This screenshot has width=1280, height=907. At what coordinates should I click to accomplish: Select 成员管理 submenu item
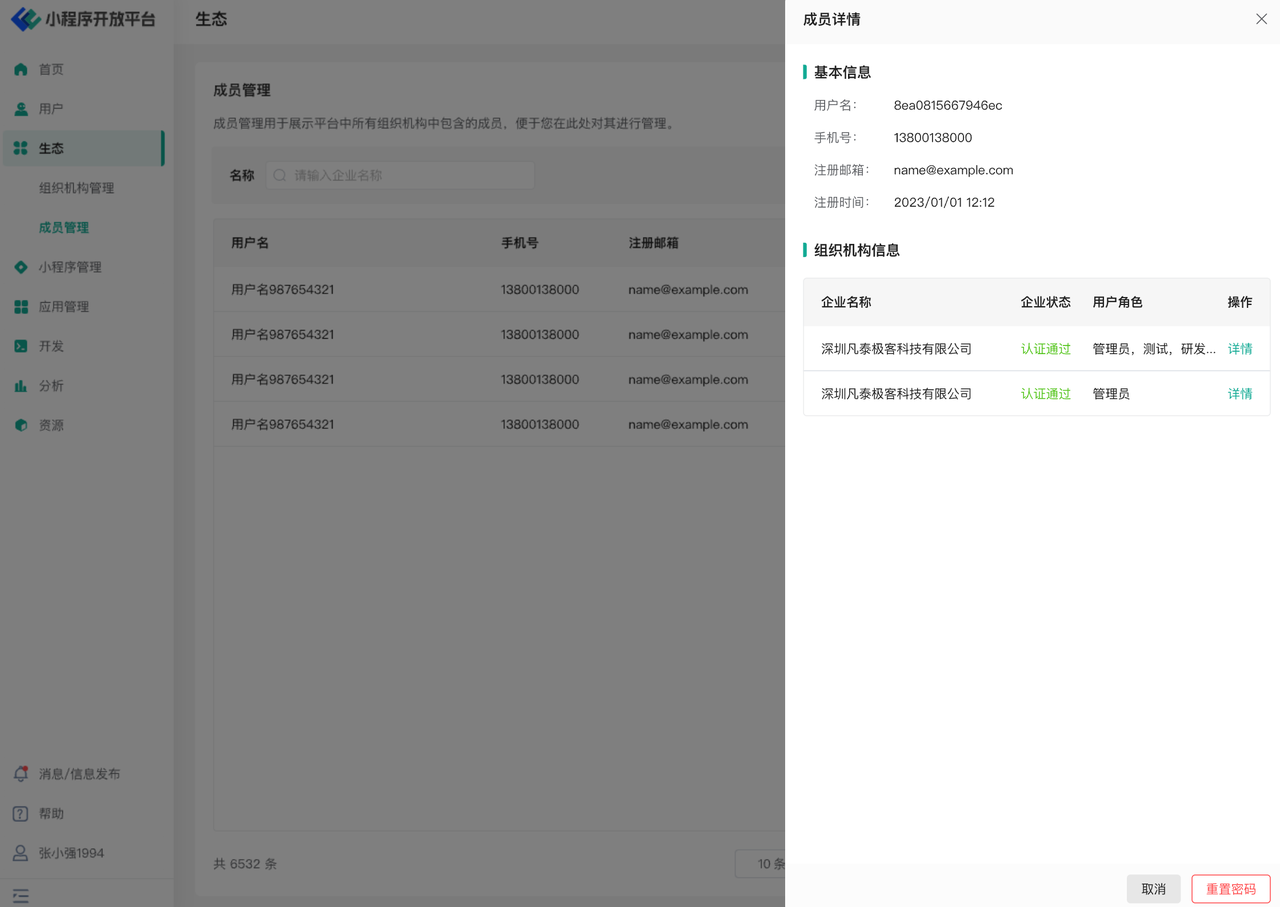[64, 228]
